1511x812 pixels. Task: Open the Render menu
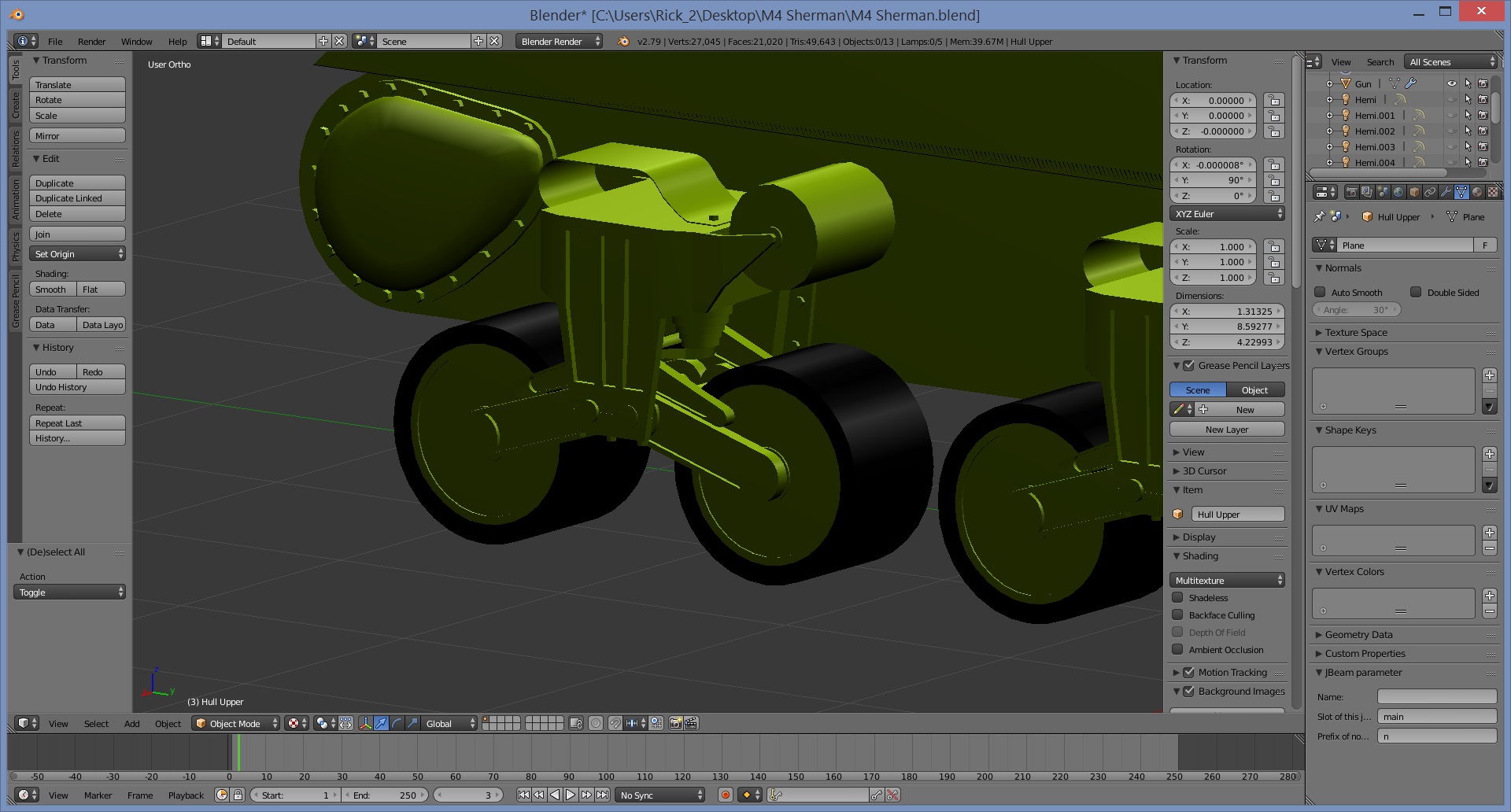point(91,42)
